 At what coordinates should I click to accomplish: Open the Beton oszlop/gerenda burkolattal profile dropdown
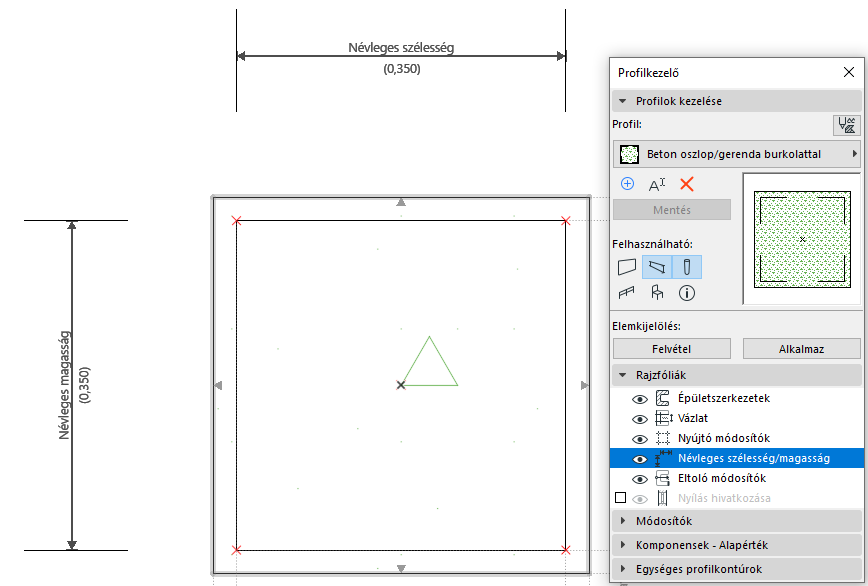[x=737, y=154]
